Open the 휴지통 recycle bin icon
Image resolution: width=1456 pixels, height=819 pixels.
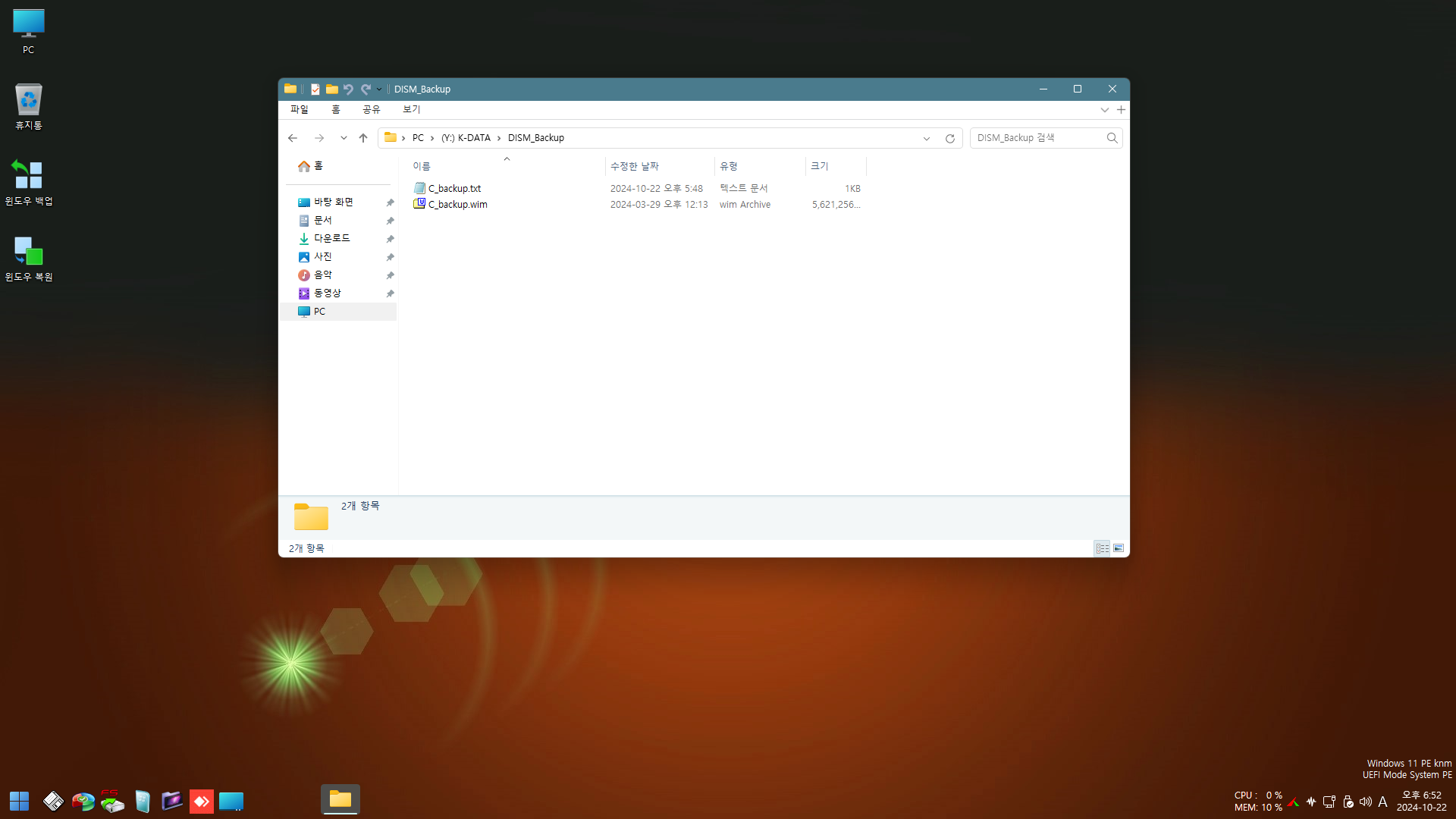point(28,107)
